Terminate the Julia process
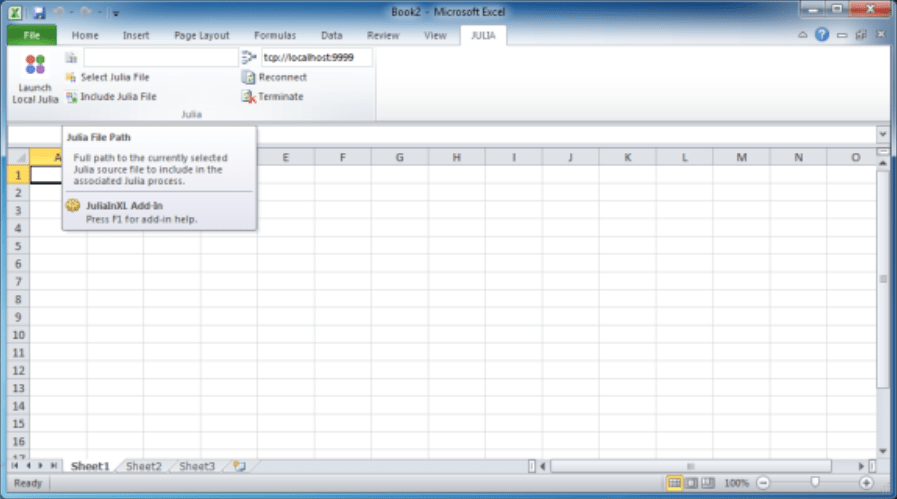The image size is (897, 499). pos(273,97)
